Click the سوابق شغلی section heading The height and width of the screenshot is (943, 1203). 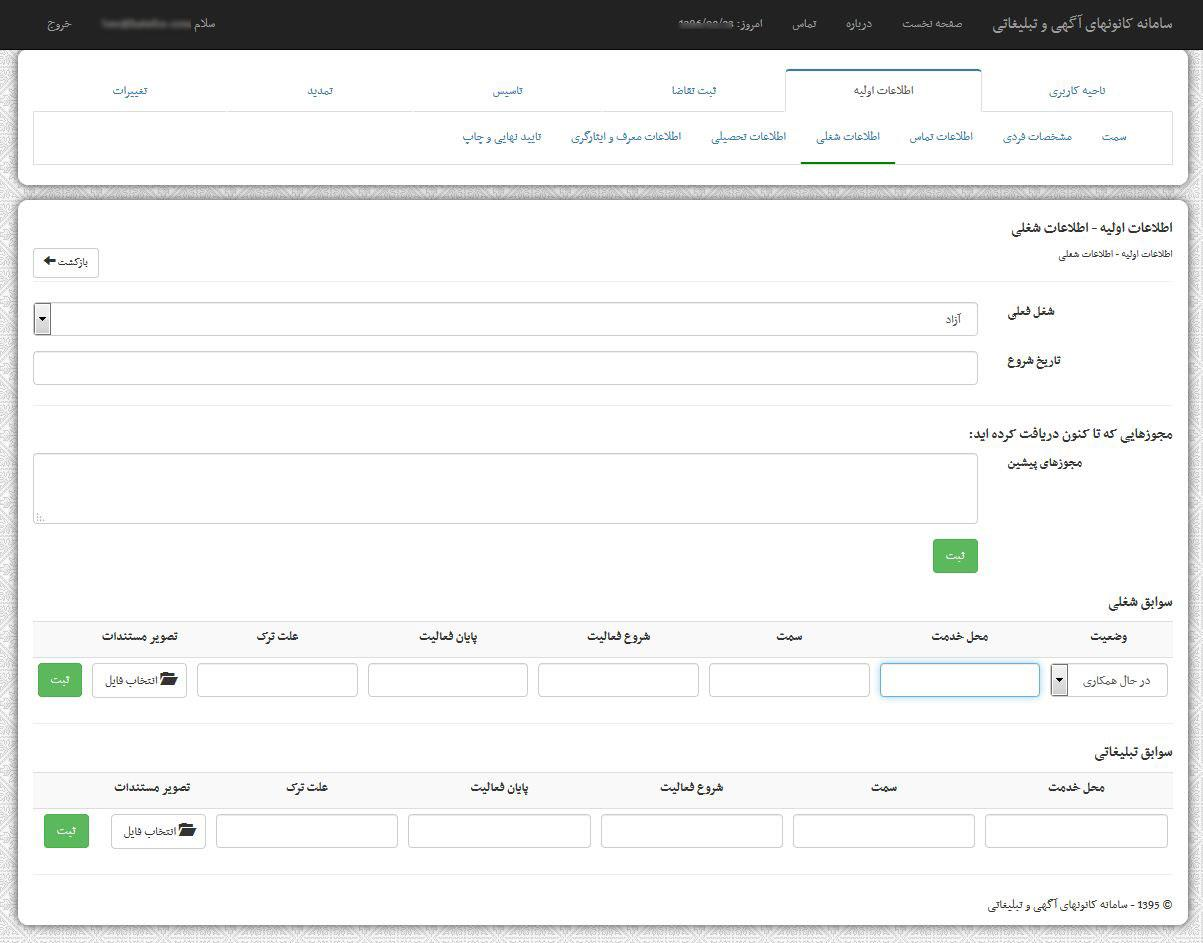1140,602
